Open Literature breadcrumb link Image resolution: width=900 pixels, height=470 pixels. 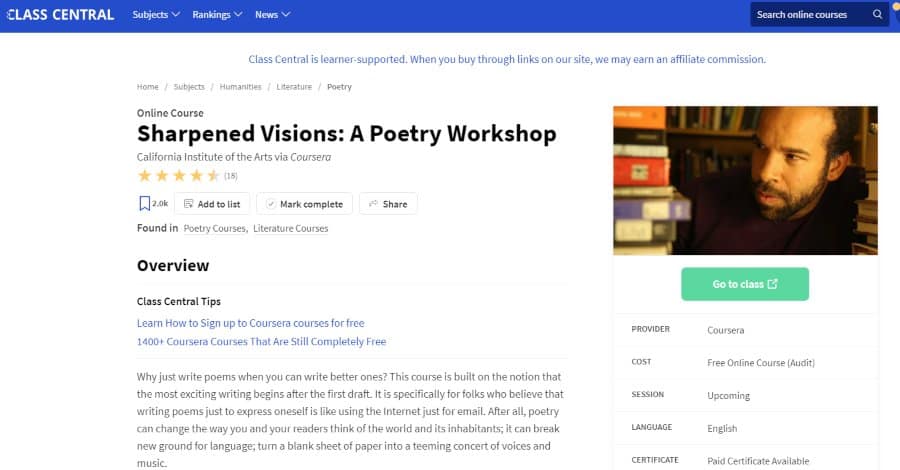pos(294,87)
